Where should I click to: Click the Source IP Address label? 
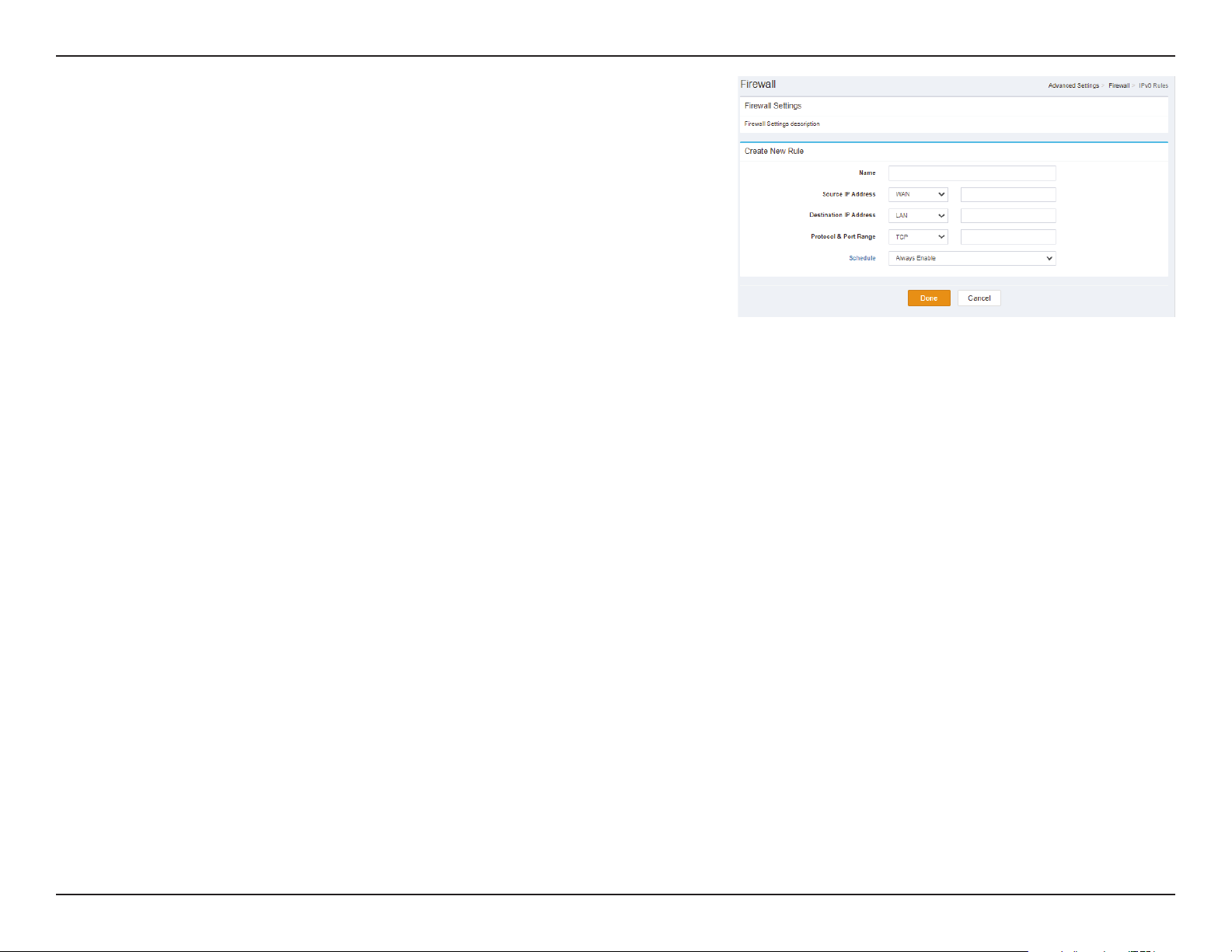[849, 194]
